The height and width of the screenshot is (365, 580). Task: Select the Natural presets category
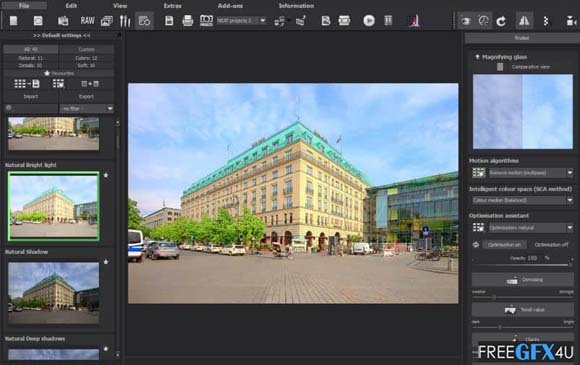(x=31, y=58)
